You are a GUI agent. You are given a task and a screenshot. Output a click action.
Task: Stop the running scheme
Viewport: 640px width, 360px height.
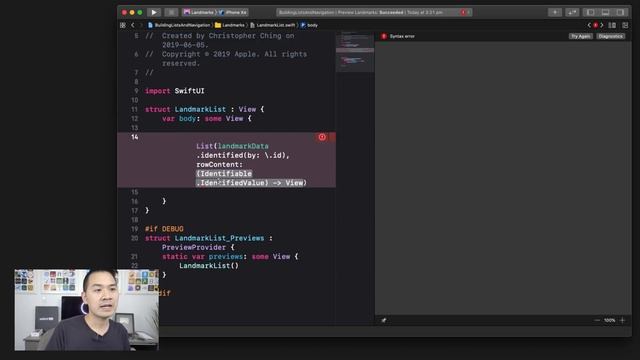(x=171, y=12)
